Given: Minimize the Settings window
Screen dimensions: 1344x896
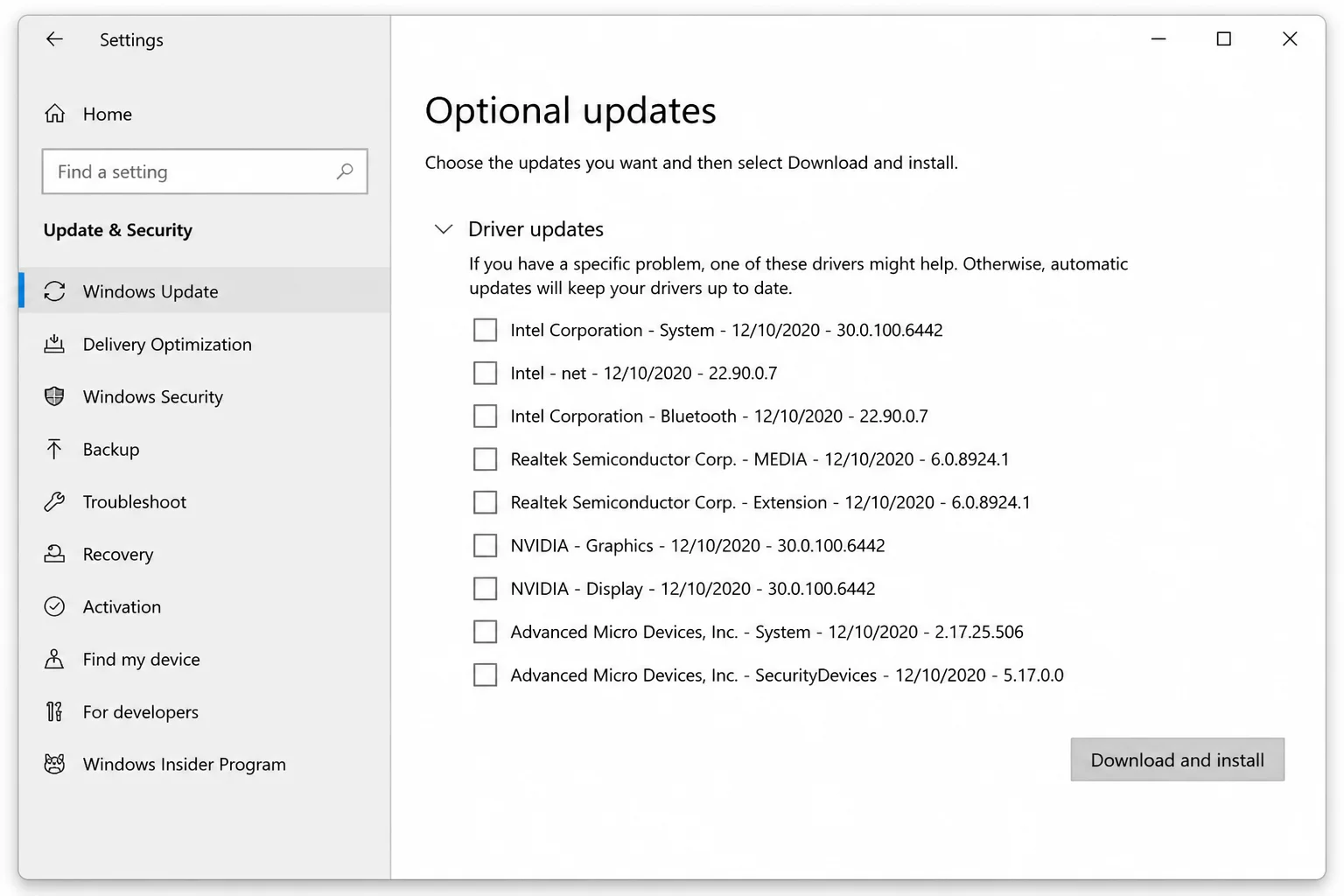Looking at the screenshot, I should pyautogui.click(x=1158, y=39).
